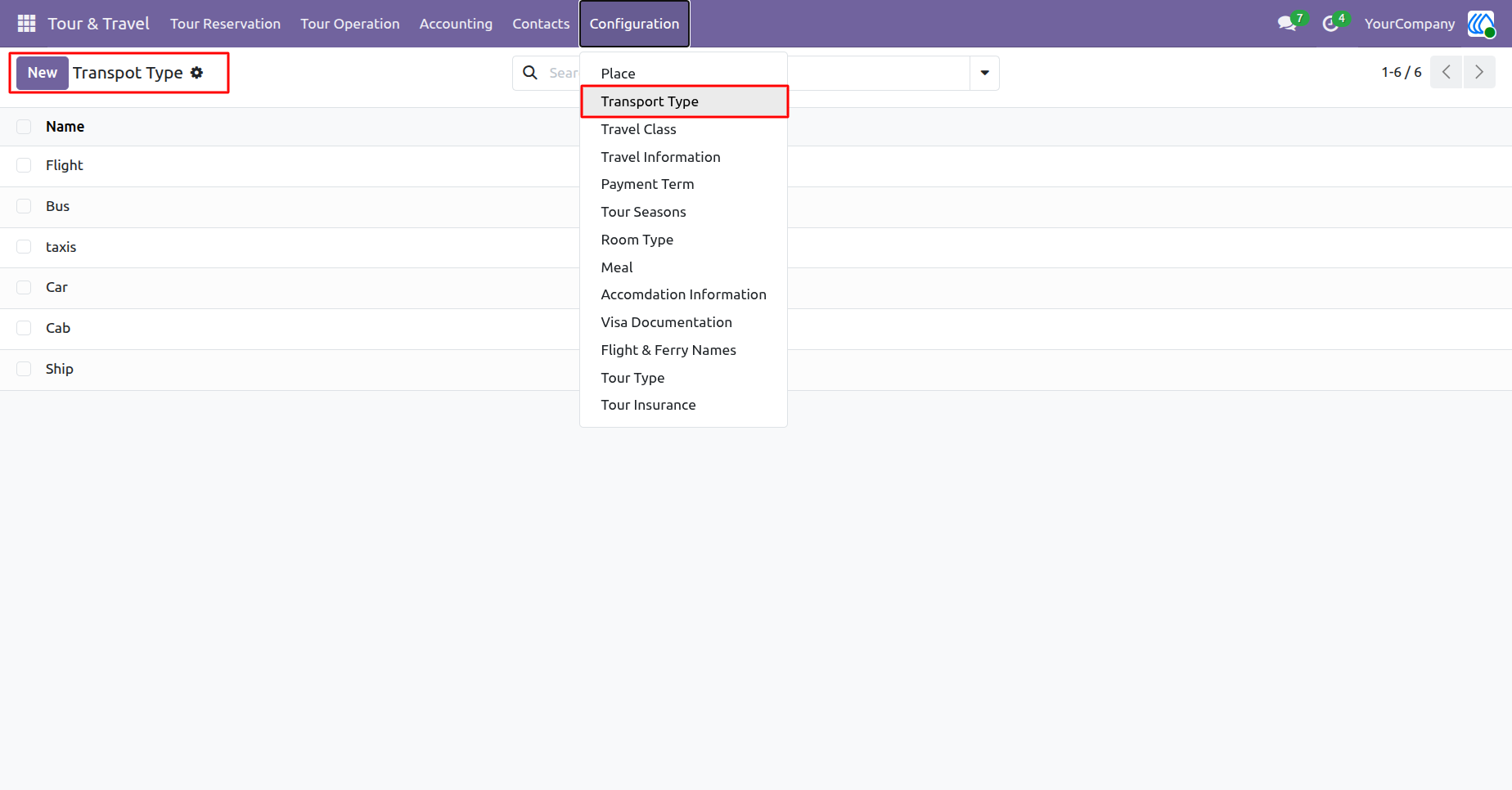Toggle the select-all checkbox near Name header
This screenshot has width=1512, height=790.
tap(24, 127)
